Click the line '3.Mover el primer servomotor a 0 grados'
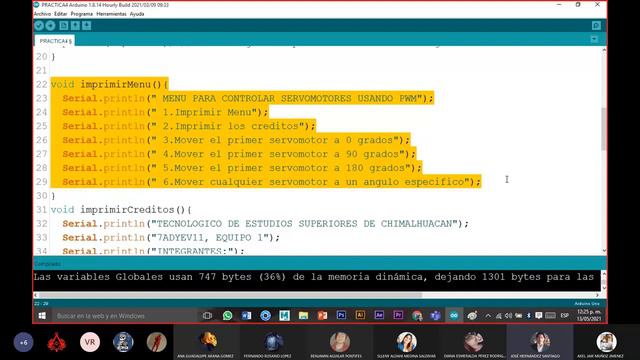This screenshot has height=360, width=640. [236, 140]
